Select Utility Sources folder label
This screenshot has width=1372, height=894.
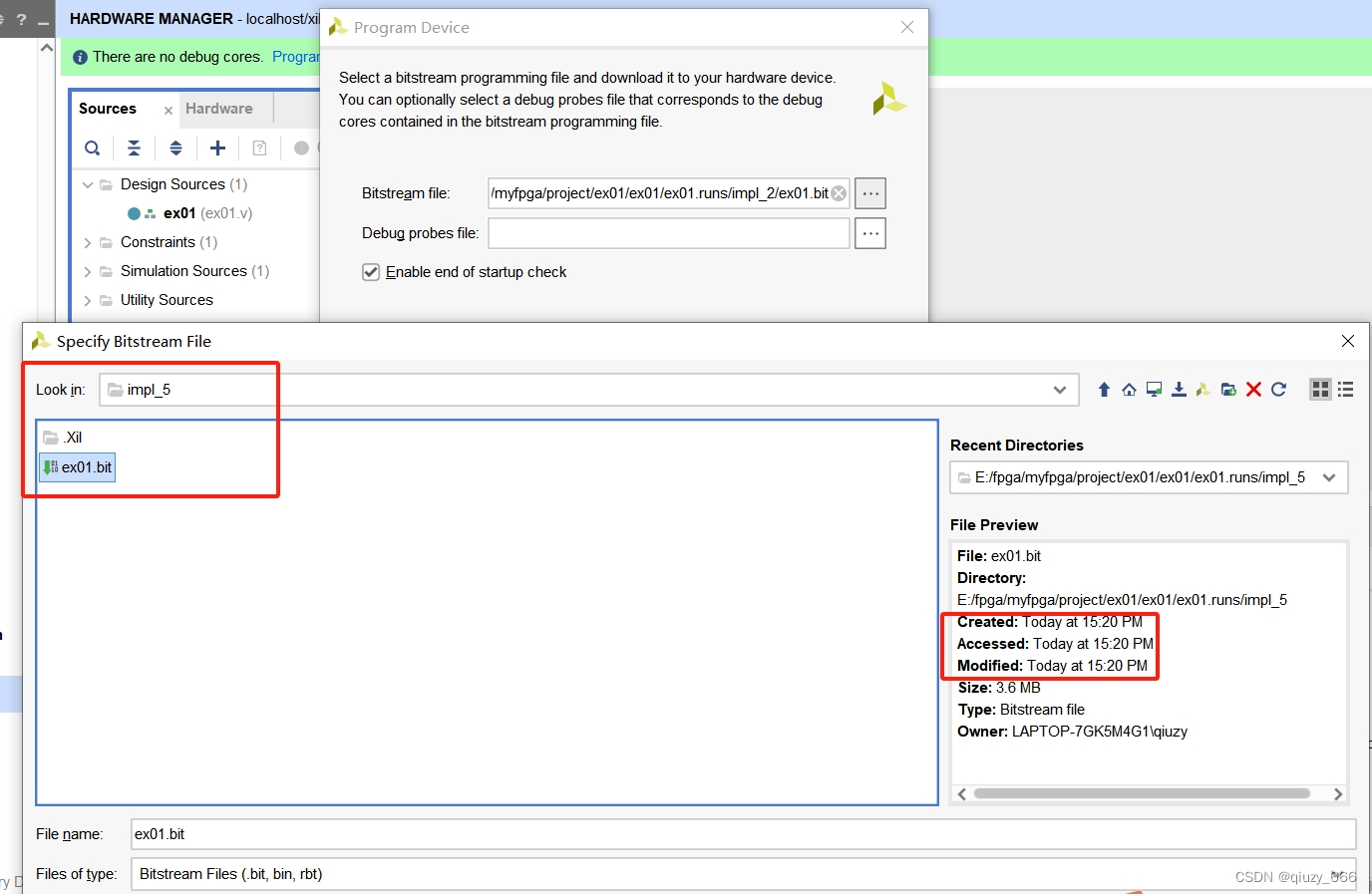coord(167,300)
